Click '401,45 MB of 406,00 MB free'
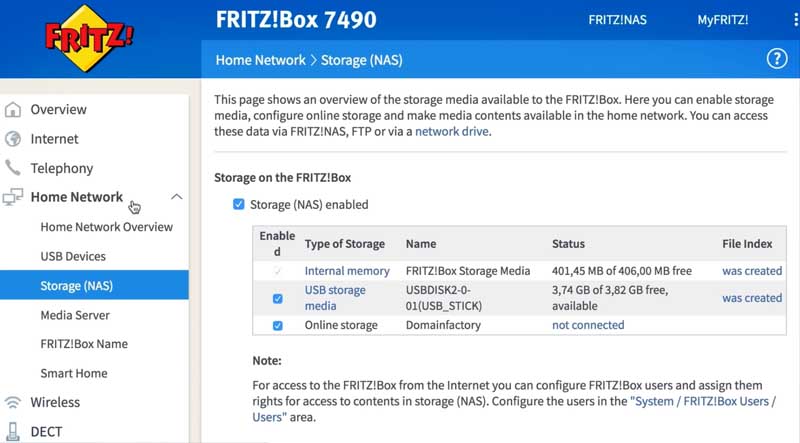Screen dimensions: 800x443 621,271
